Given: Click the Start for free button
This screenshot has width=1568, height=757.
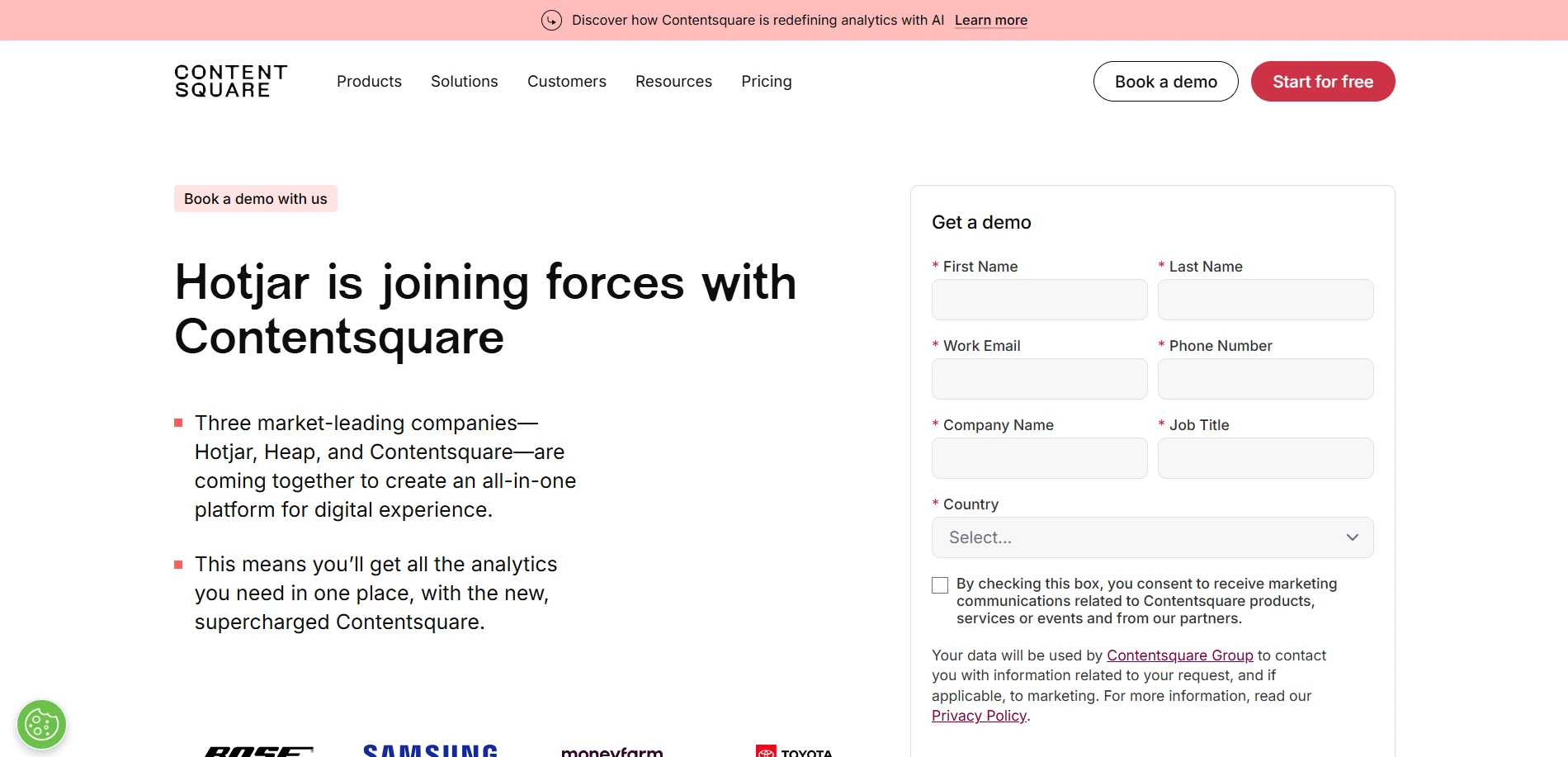Looking at the screenshot, I should pyautogui.click(x=1322, y=82).
